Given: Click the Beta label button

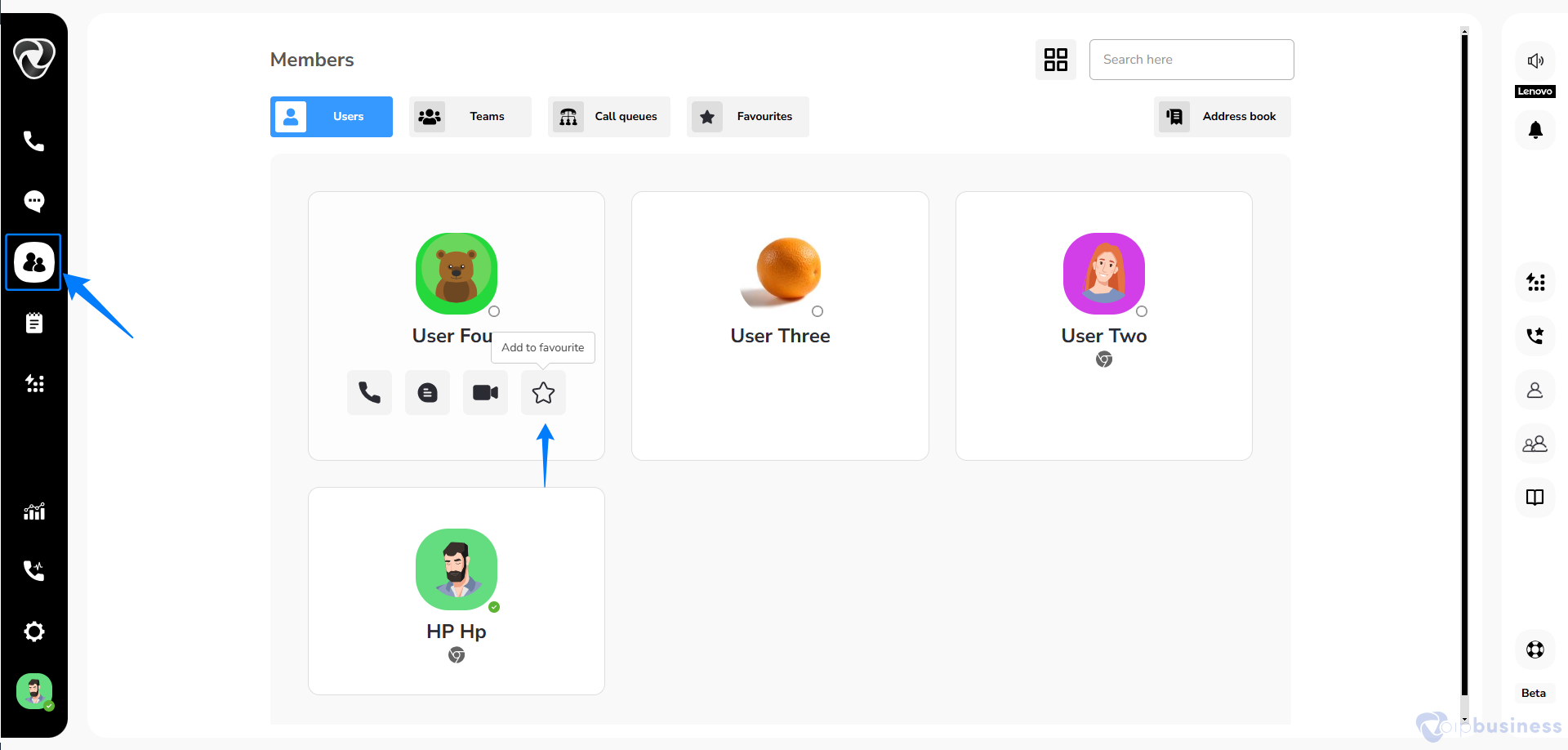Looking at the screenshot, I should click(x=1533, y=693).
